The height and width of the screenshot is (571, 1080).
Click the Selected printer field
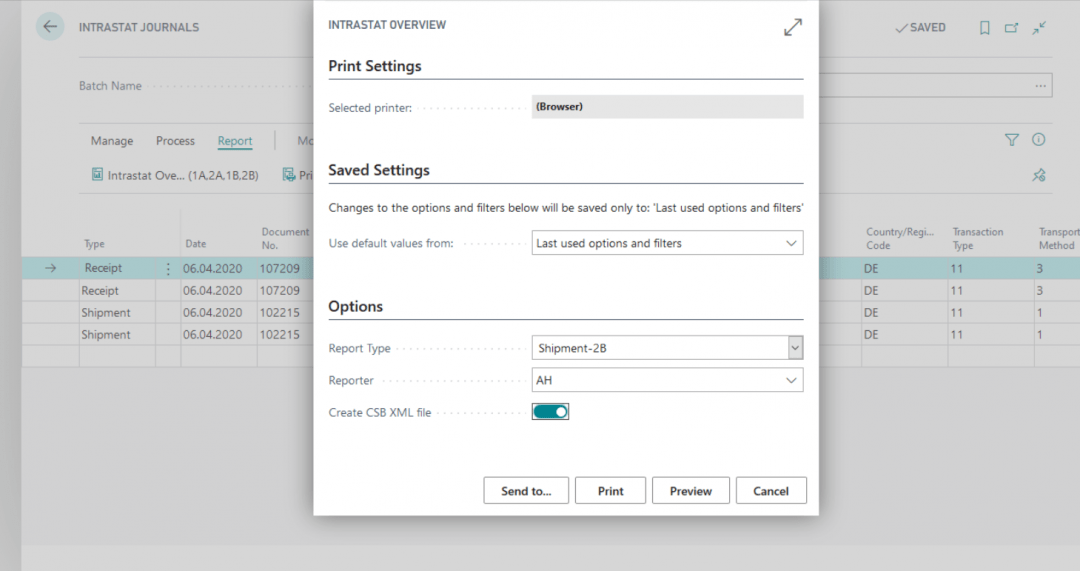coord(667,107)
